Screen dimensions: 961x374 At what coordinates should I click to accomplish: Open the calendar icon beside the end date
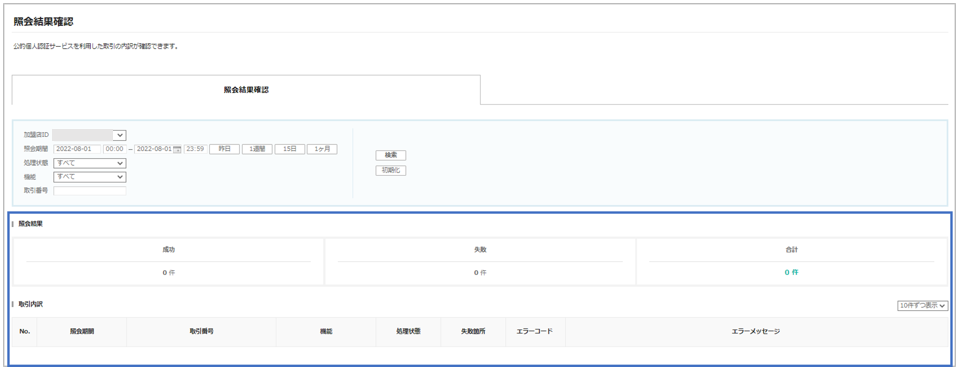[x=177, y=149]
